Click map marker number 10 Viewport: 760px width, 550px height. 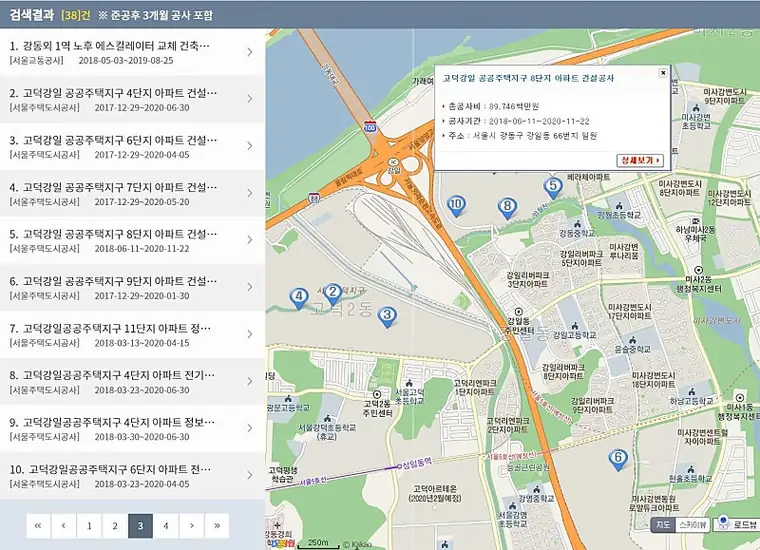tap(456, 206)
